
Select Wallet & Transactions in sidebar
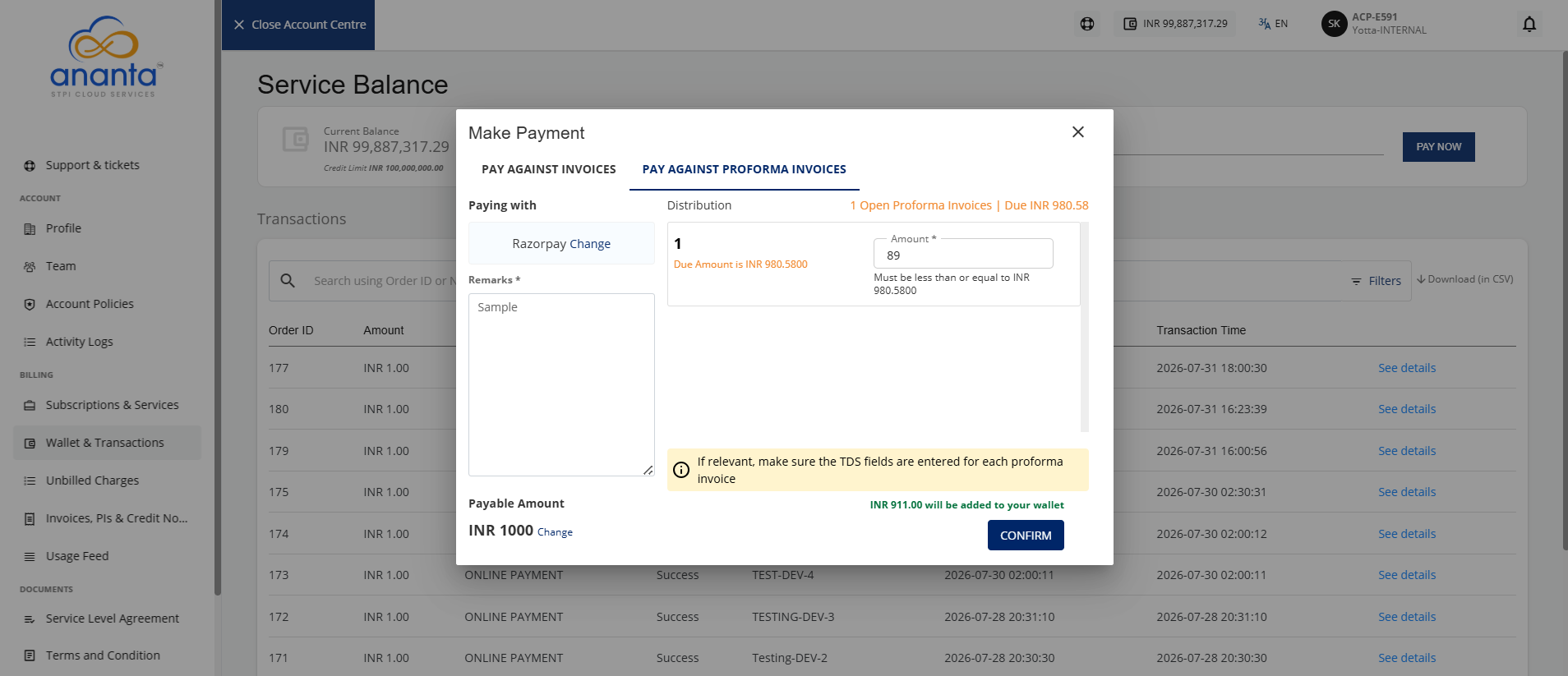point(107,443)
